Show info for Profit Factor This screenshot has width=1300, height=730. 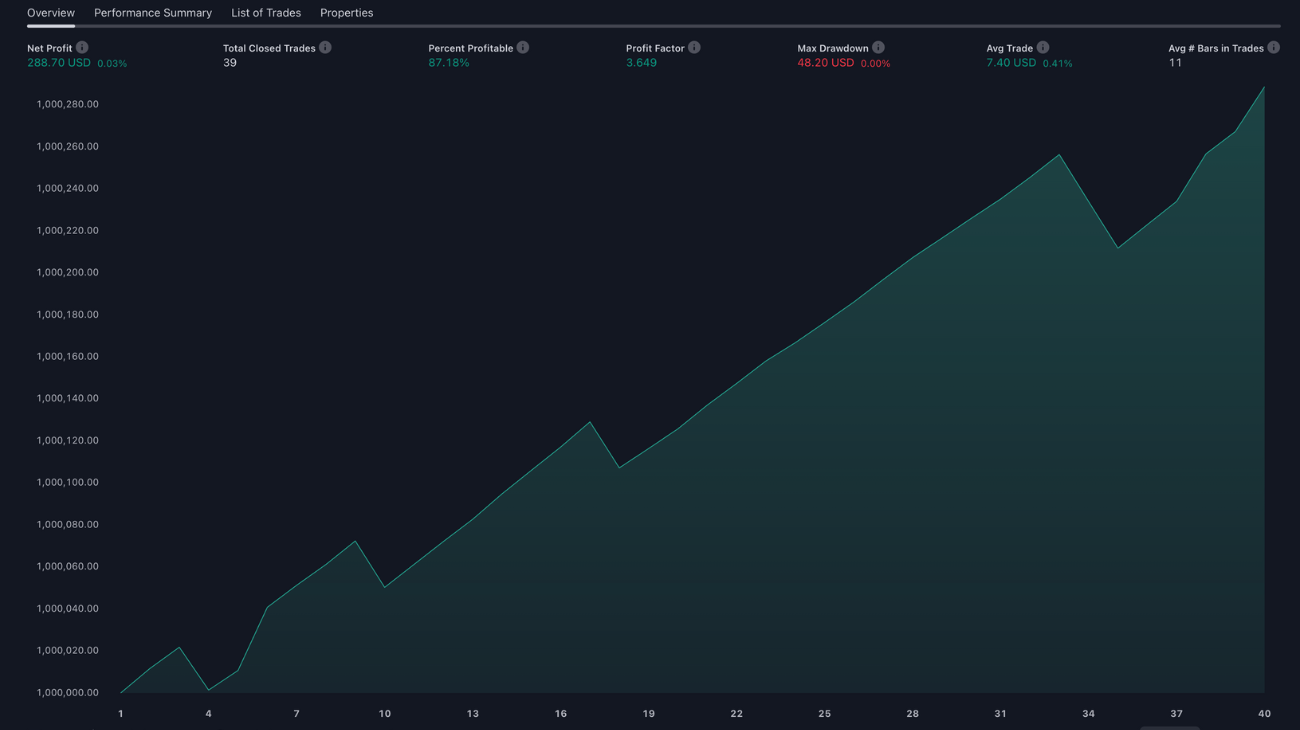click(x=694, y=47)
